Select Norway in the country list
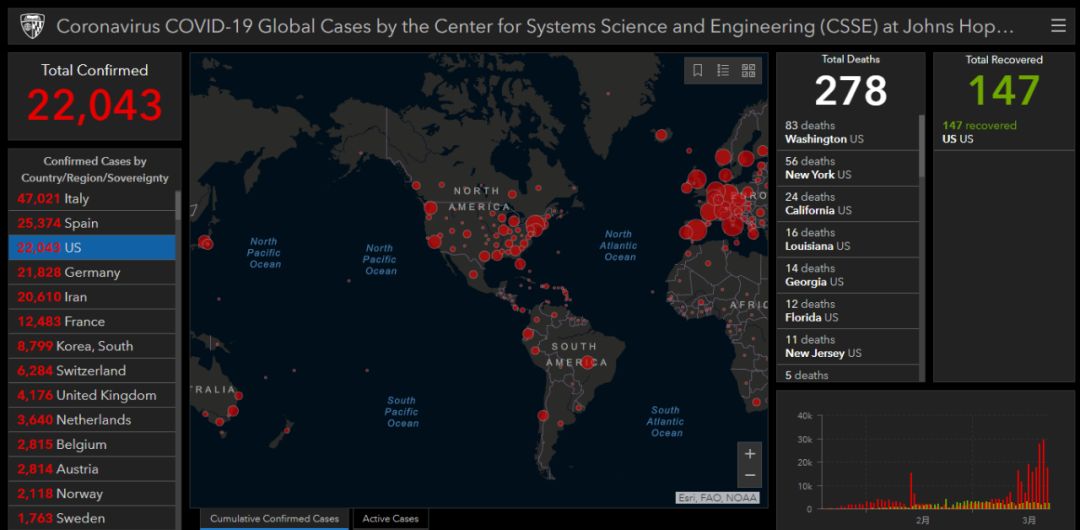The height and width of the screenshot is (530, 1080). pos(92,493)
